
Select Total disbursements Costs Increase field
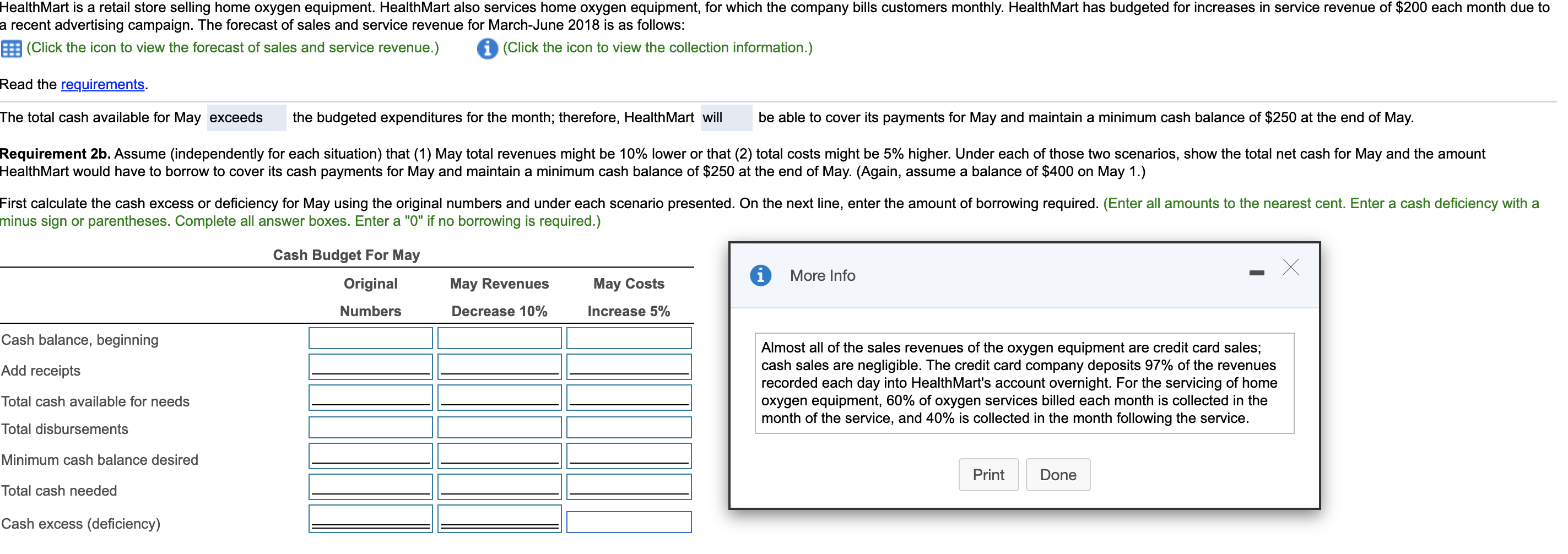(629, 427)
